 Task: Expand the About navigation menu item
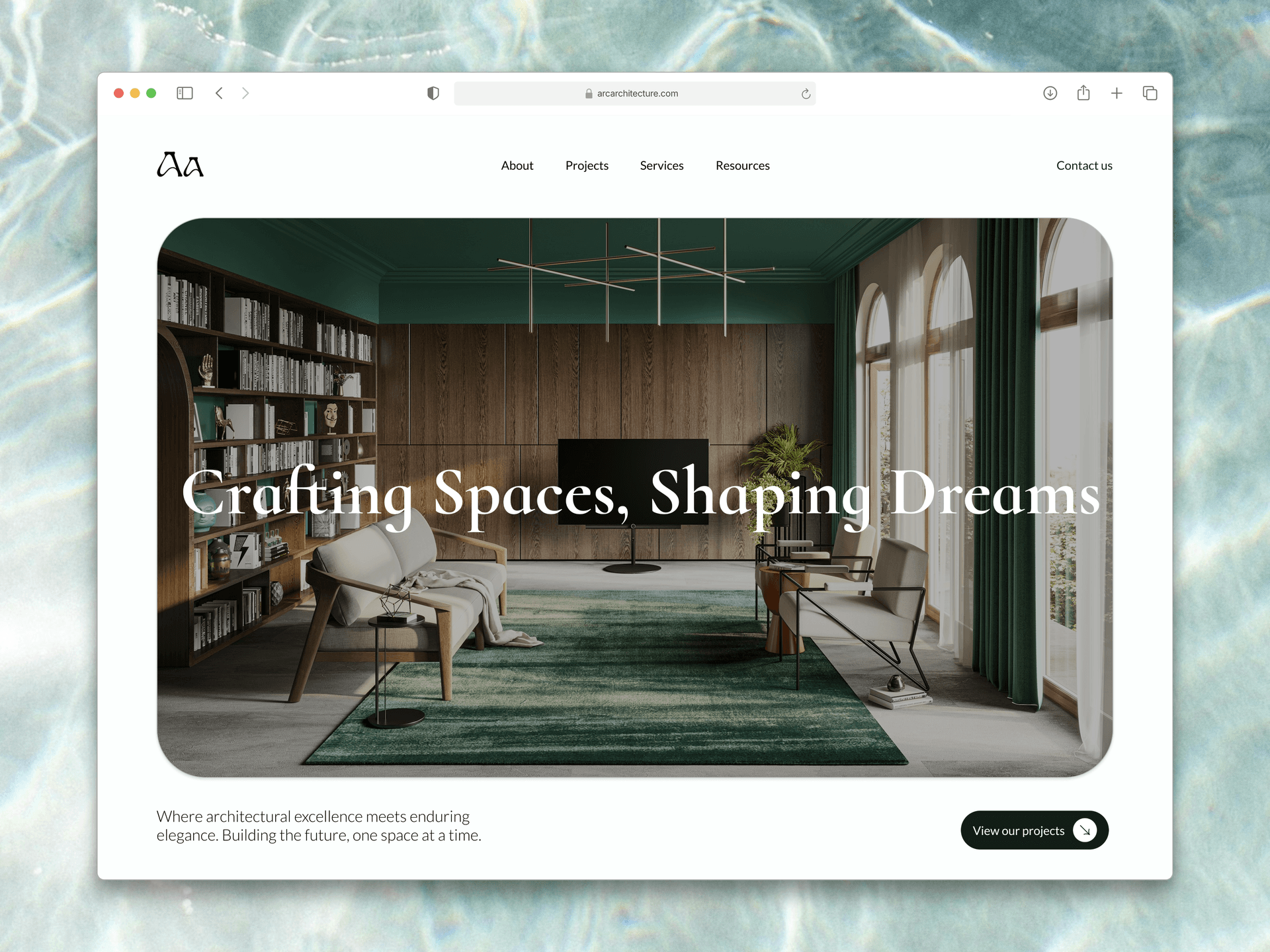coord(517,166)
